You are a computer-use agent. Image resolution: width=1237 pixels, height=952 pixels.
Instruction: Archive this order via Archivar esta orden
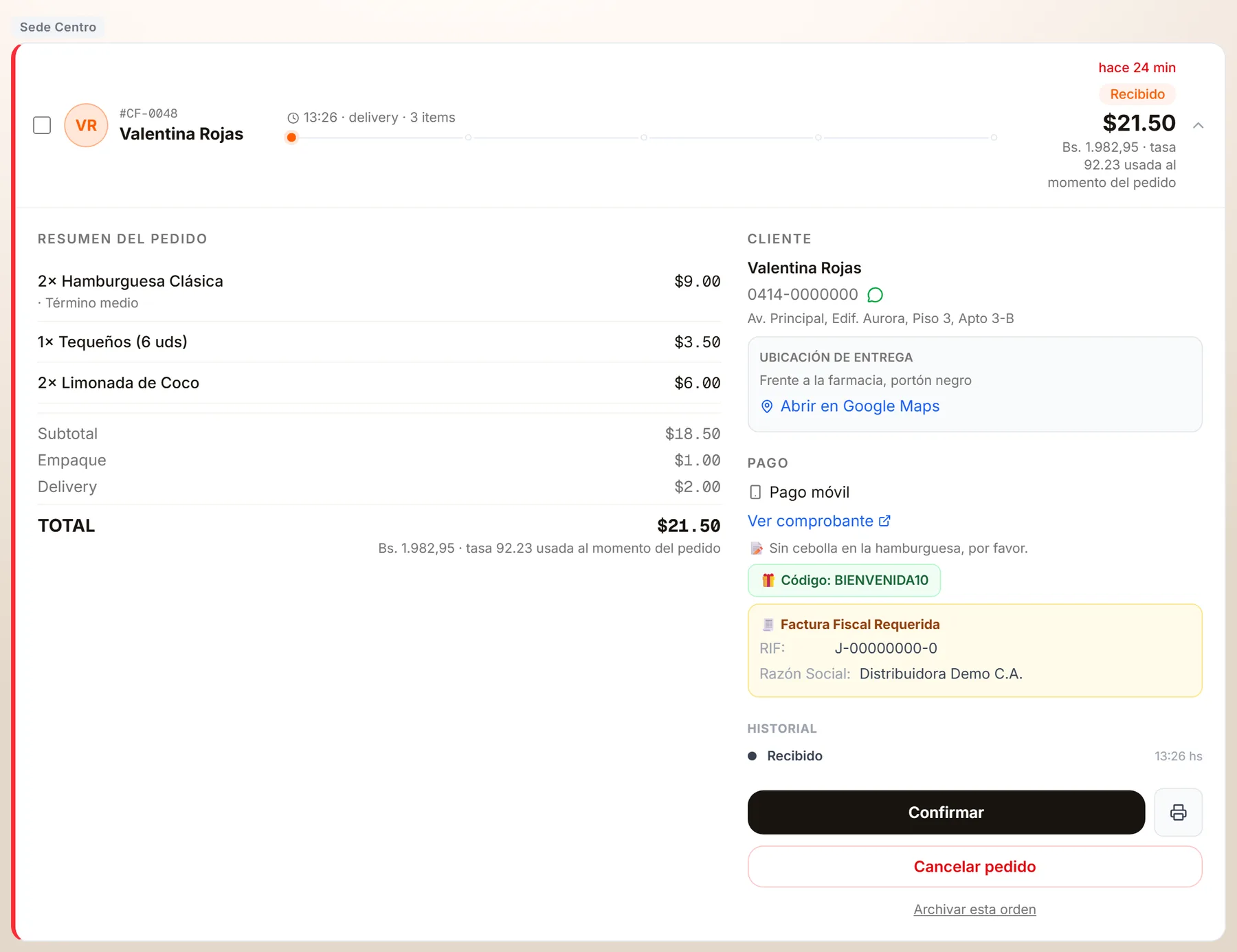974,909
